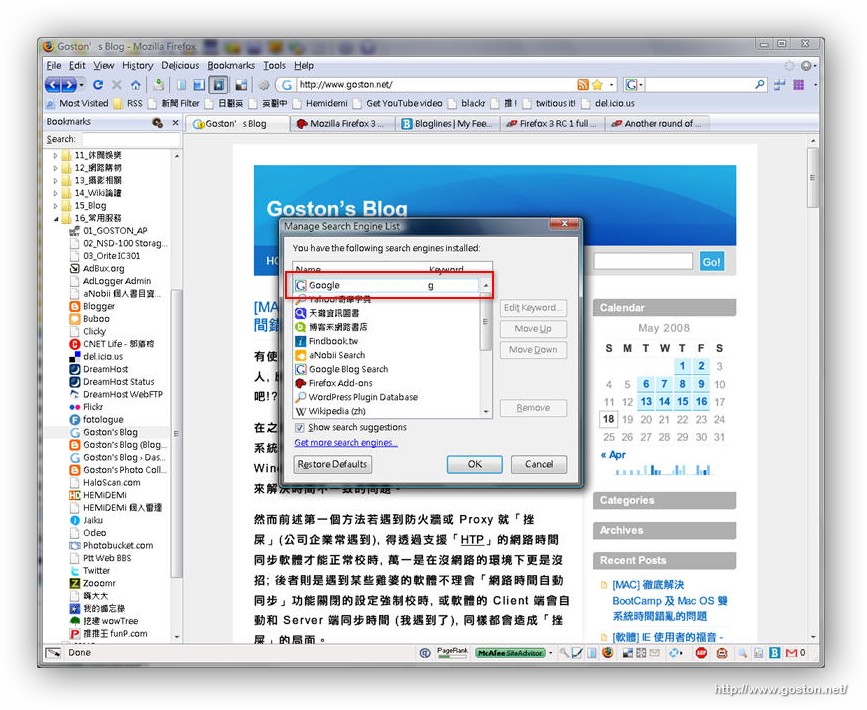Select Wikipedia (zh) in the engine list
Viewport: 867px width, 710px height.
point(387,411)
